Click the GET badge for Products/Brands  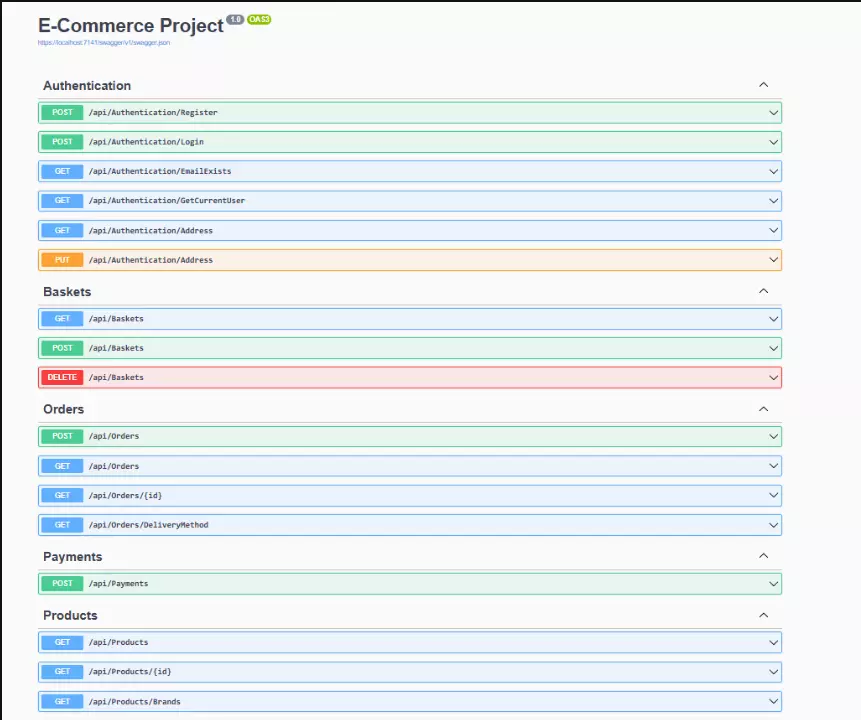(62, 702)
